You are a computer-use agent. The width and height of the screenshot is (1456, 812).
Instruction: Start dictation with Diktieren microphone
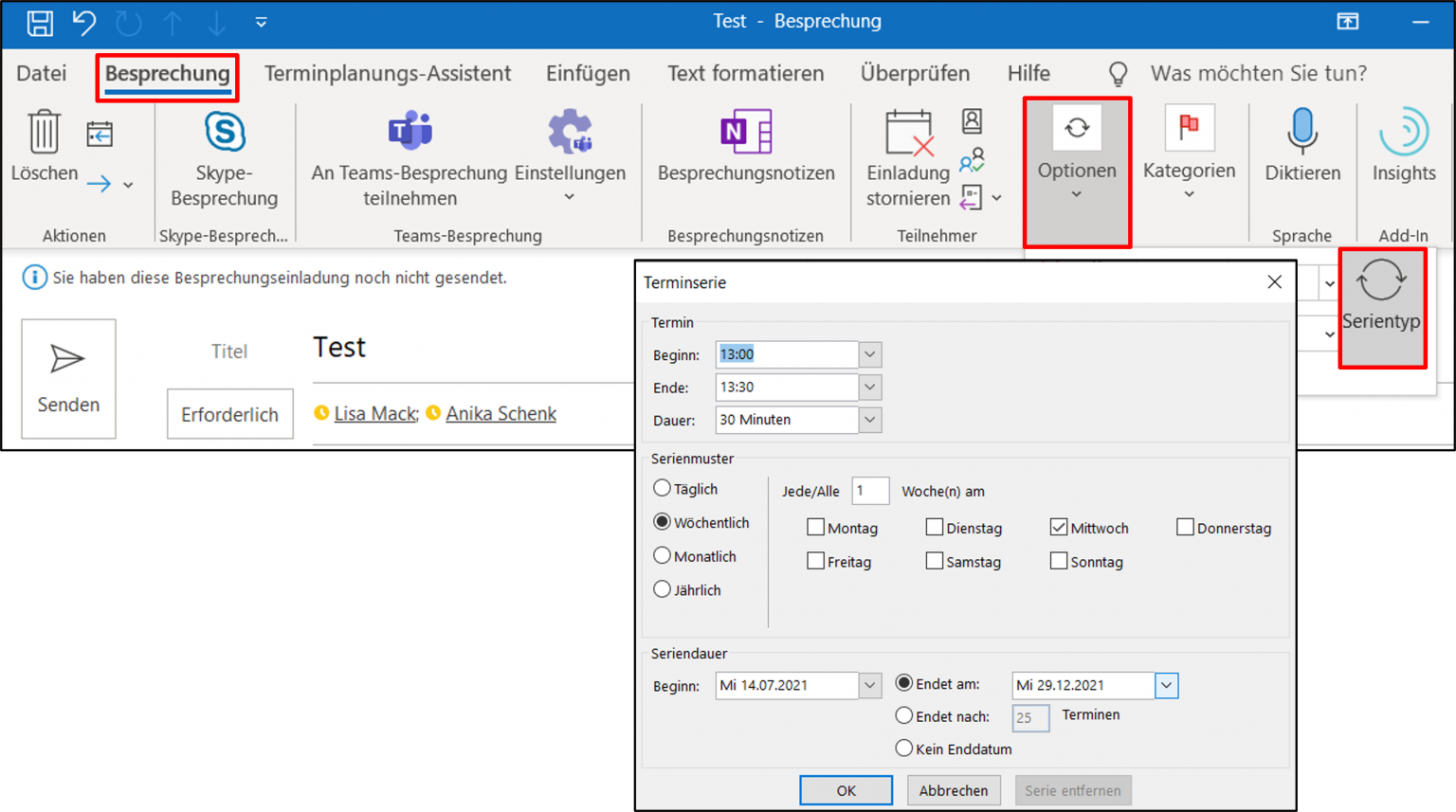tap(1302, 131)
